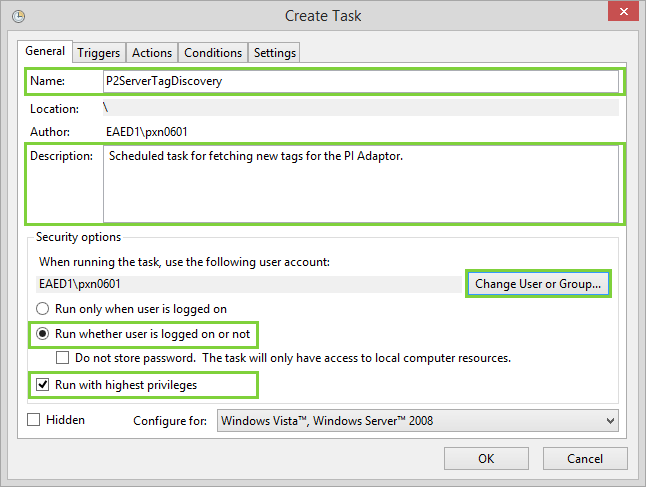Viewport: 646px width, 487px height.
Task: Click the read-only Location field
Action: click(360, 107)
